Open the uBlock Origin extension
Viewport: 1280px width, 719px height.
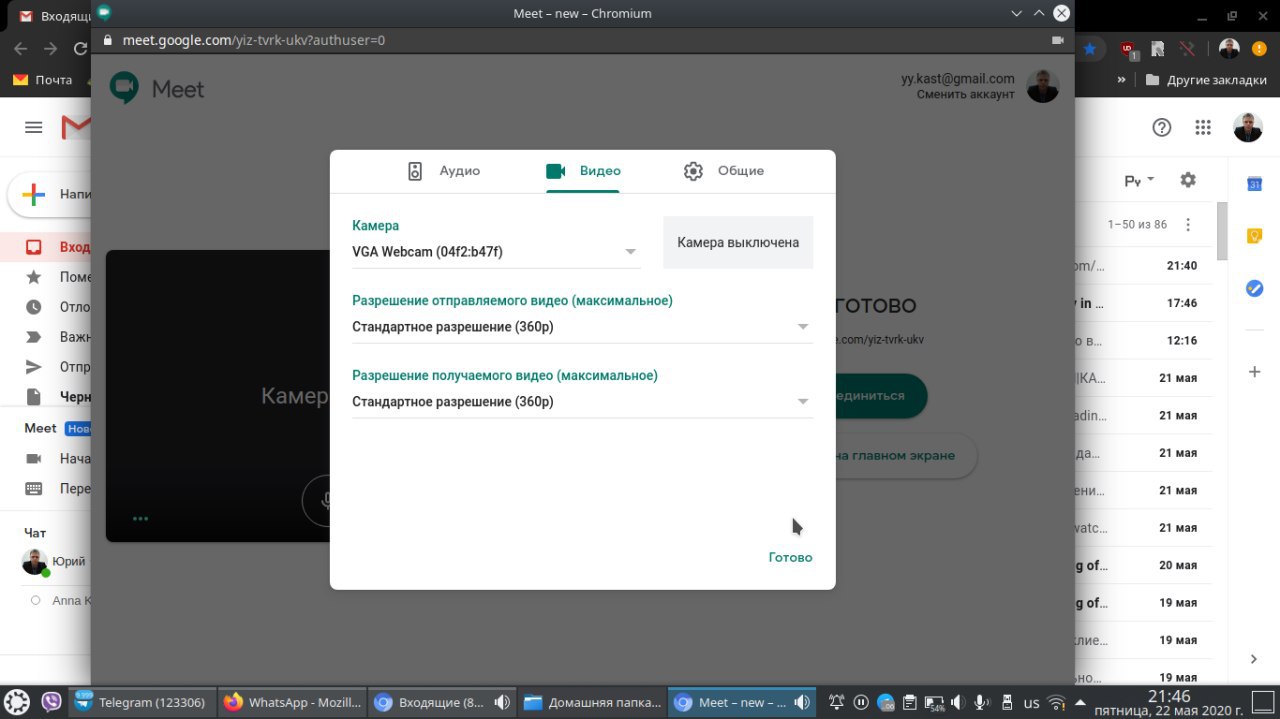tap(1128, 48)
